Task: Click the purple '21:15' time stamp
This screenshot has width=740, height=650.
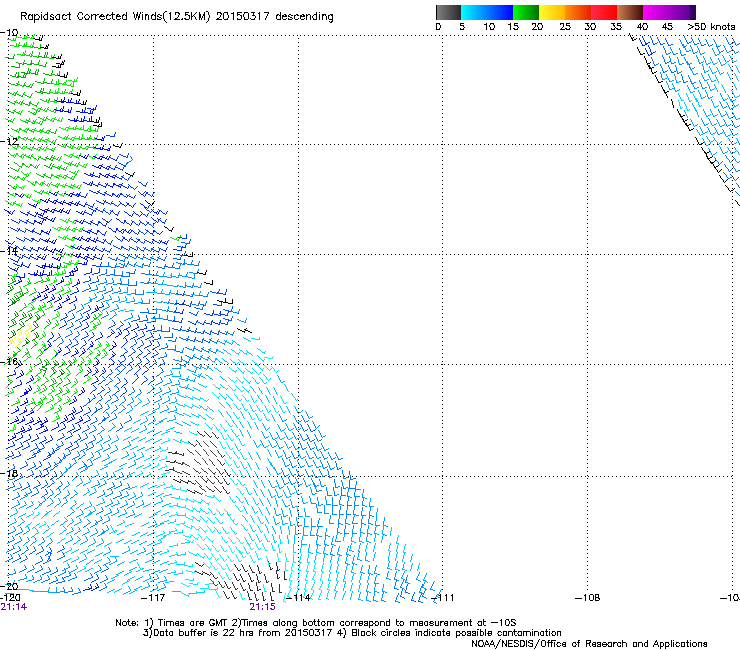Action: pyautogui.click(x=262, y=607)
